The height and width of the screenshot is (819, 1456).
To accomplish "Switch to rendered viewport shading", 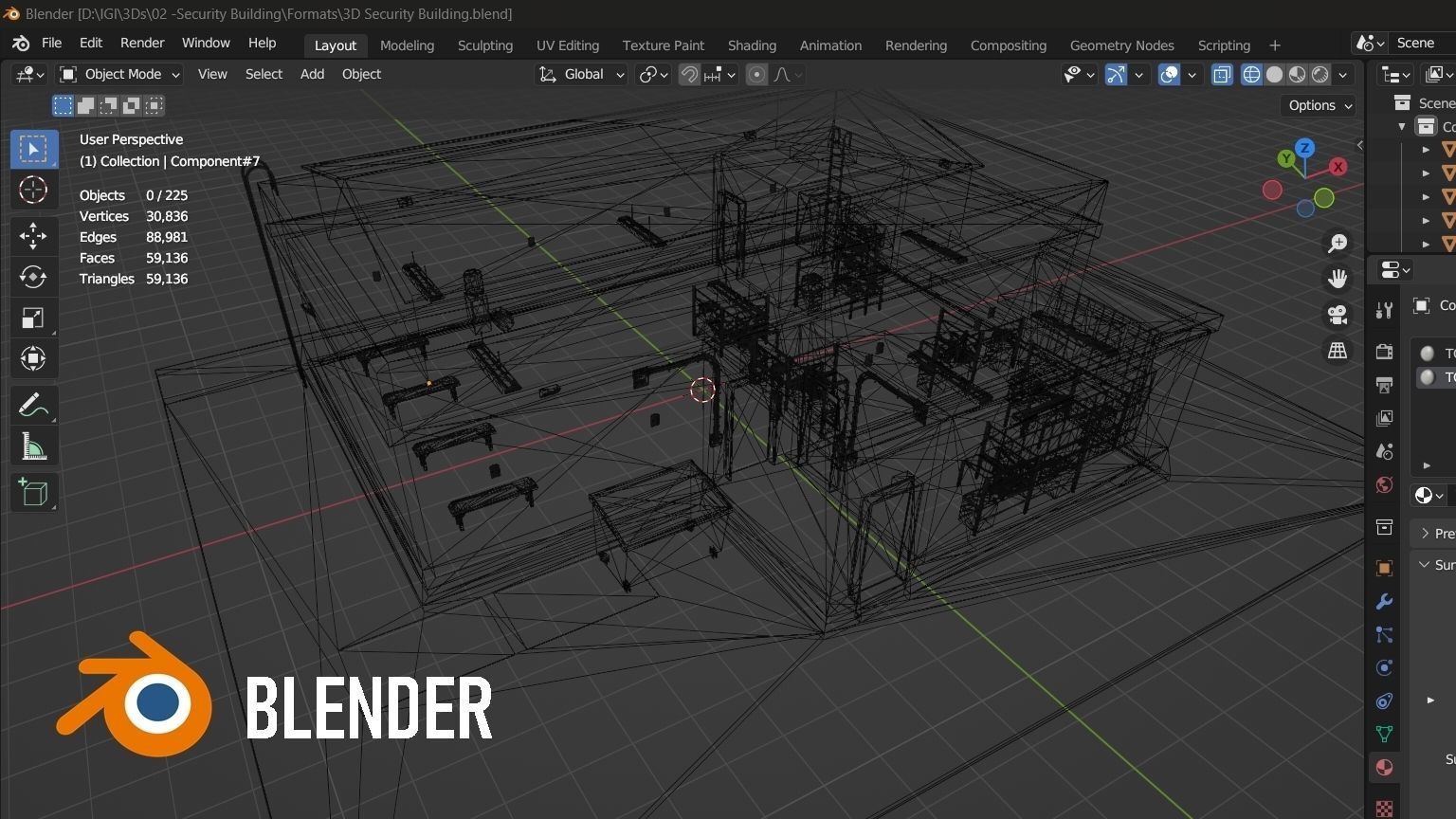I will [1319, 74].
